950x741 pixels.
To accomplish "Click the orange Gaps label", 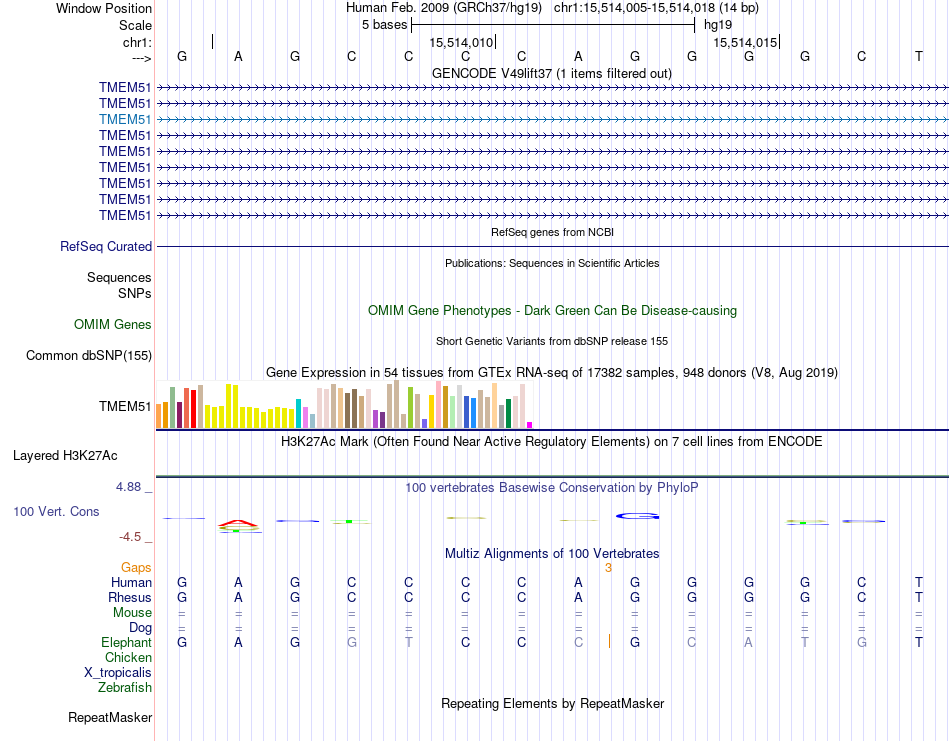I will (x=136, y=567).
